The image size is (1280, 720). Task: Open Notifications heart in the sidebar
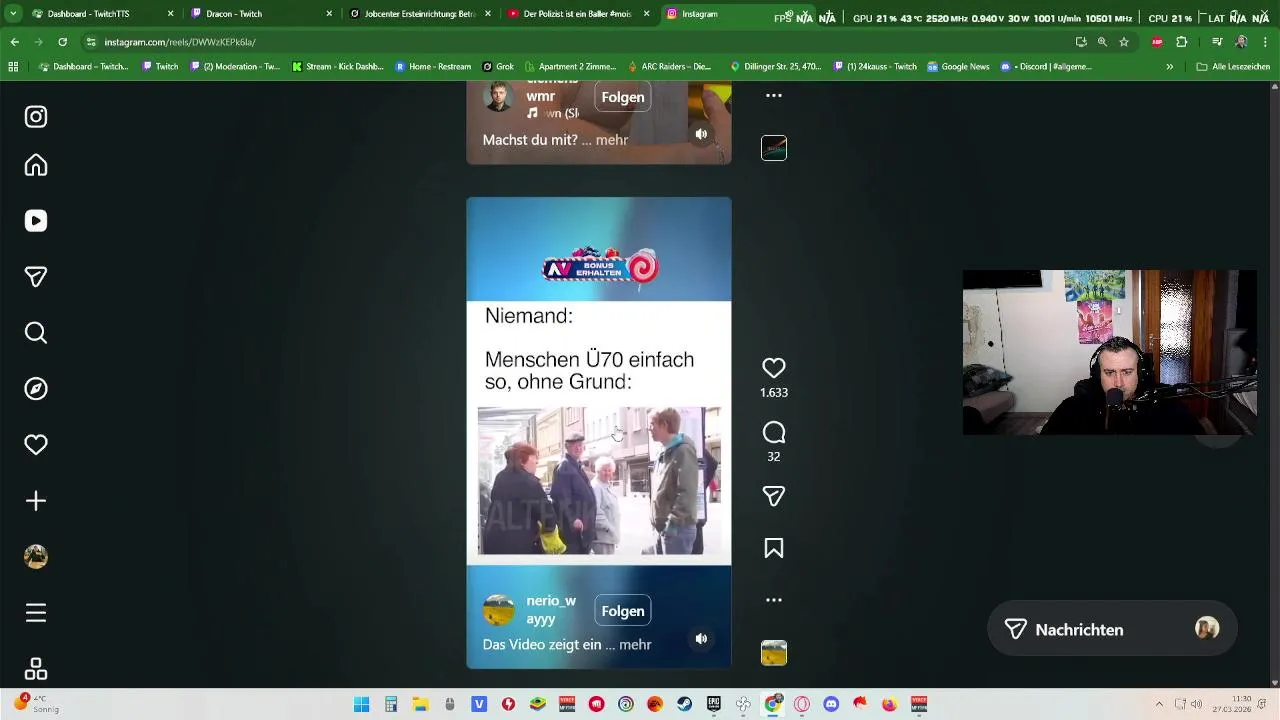(x=36, y=445)
